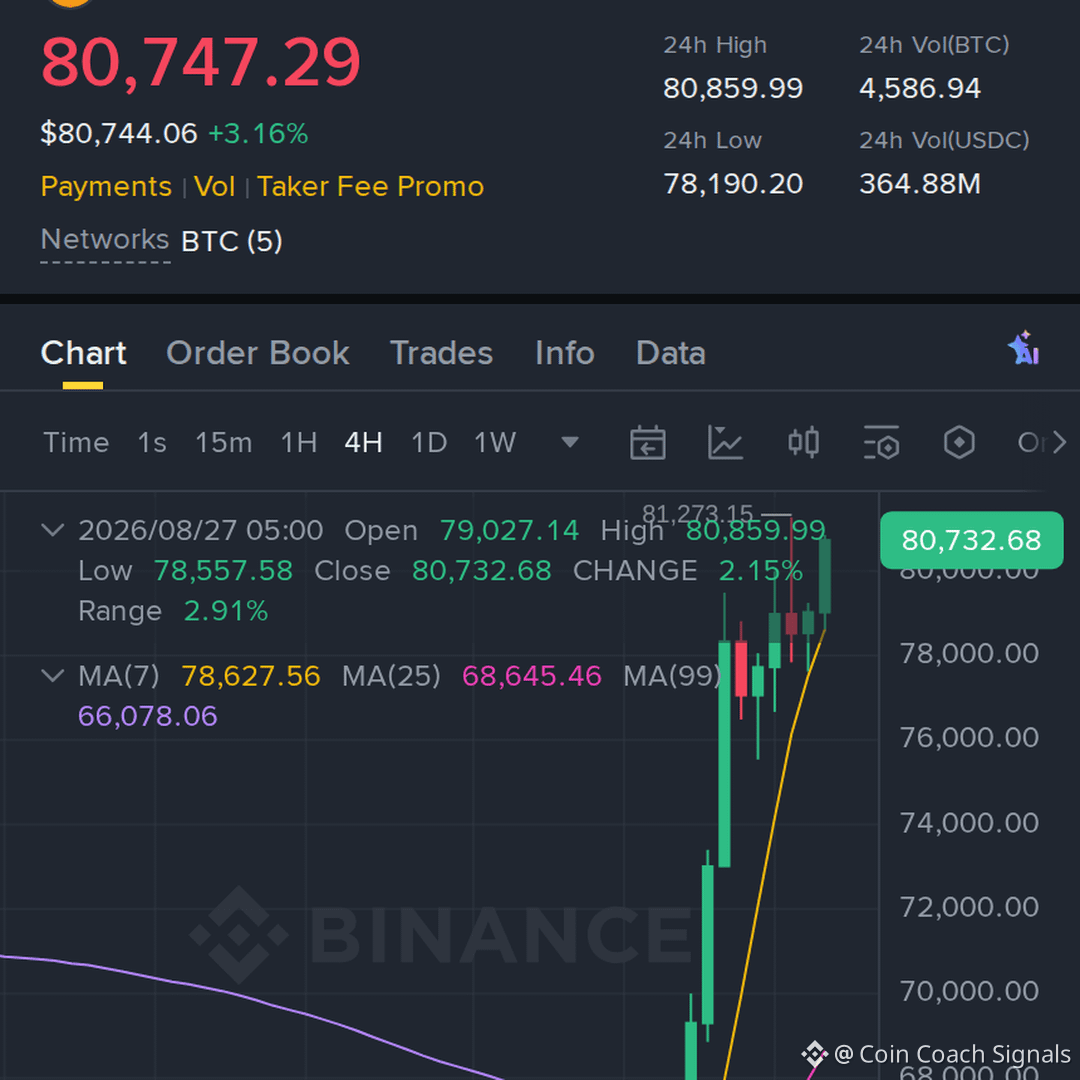Image resolution: width=1080 pixels, height=1080 pixels.
Task: Click the Low value 78,557.58
Action: (223, 571)
